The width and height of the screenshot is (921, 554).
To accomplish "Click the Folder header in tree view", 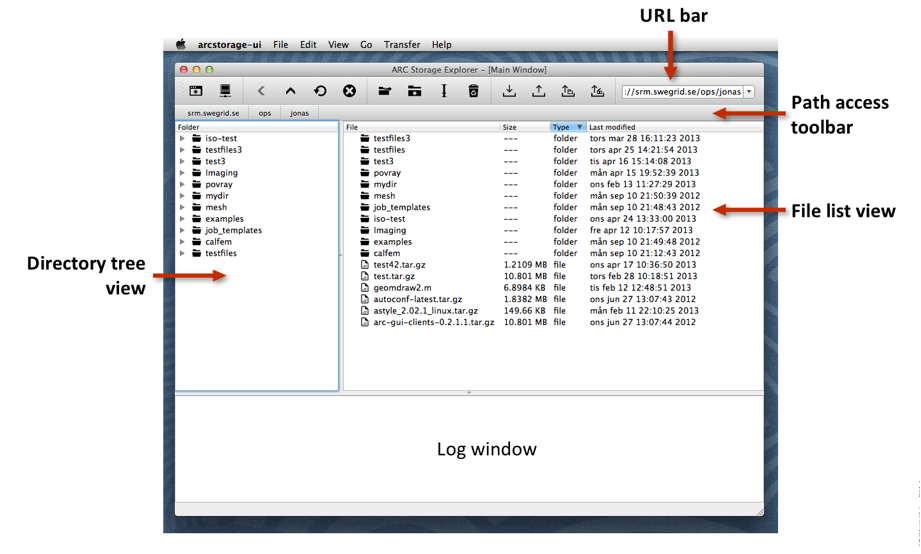I will click(257, 127).
